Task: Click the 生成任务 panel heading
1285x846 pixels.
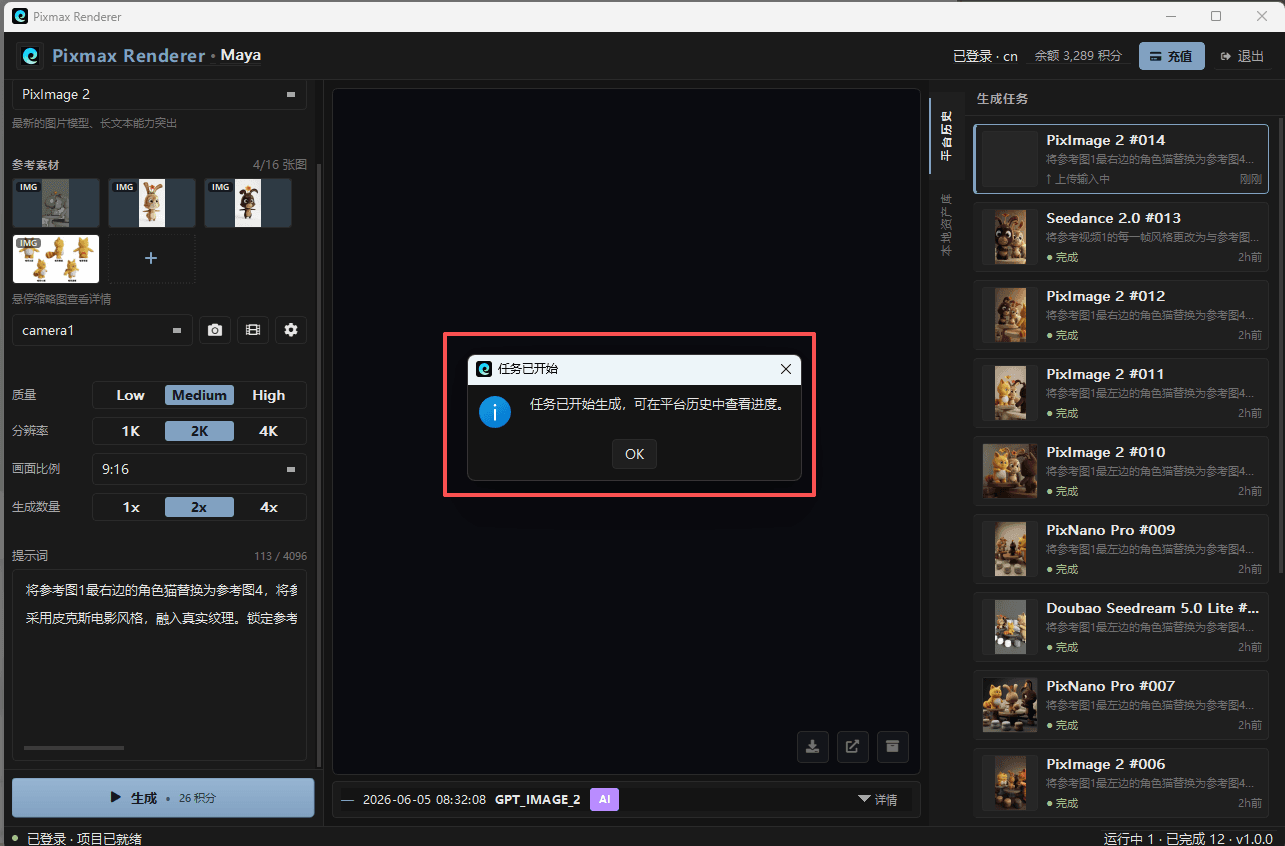Action: click(x=1002, y=99)
